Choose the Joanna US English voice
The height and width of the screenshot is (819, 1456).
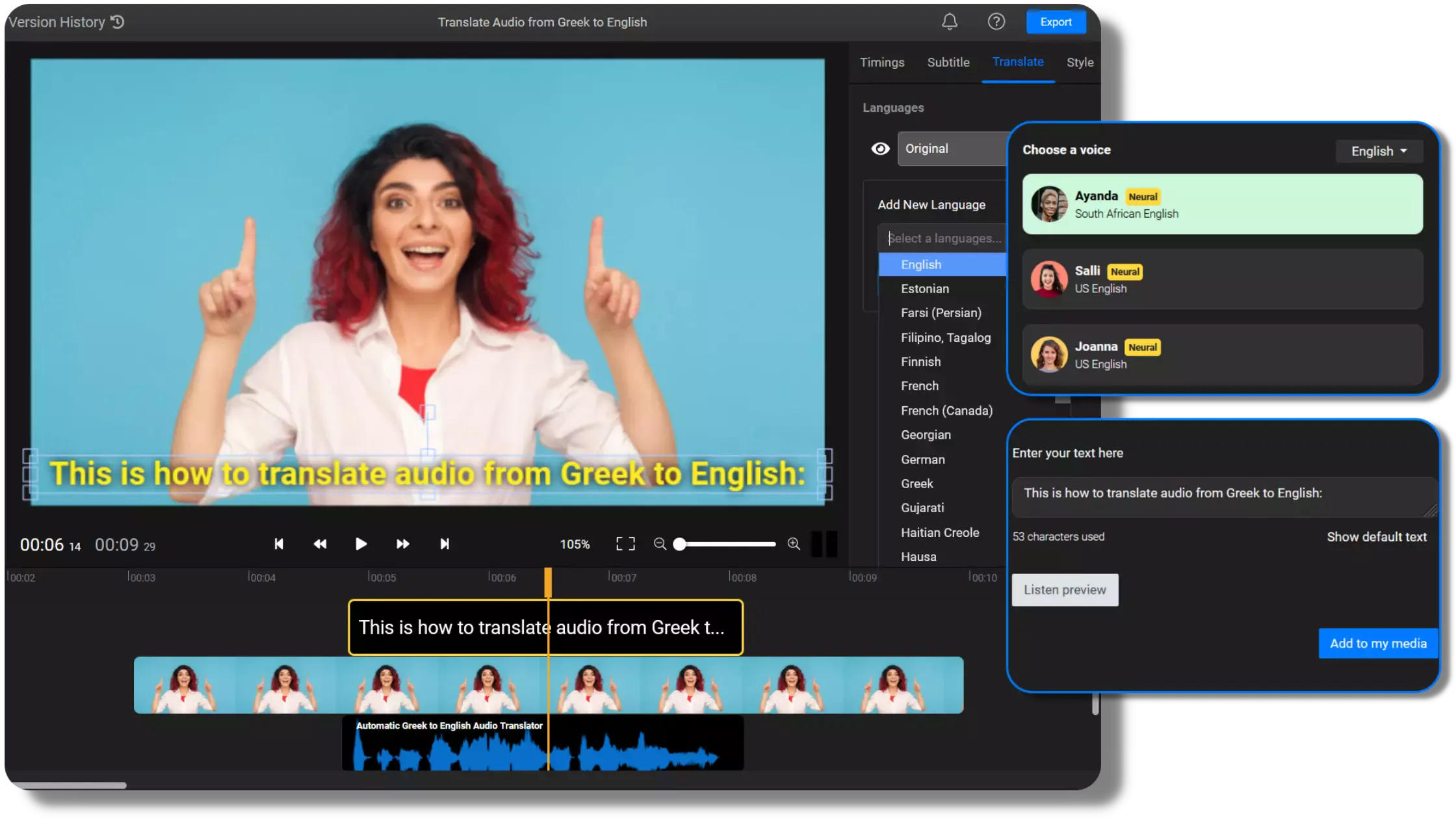coord(1222,355)
